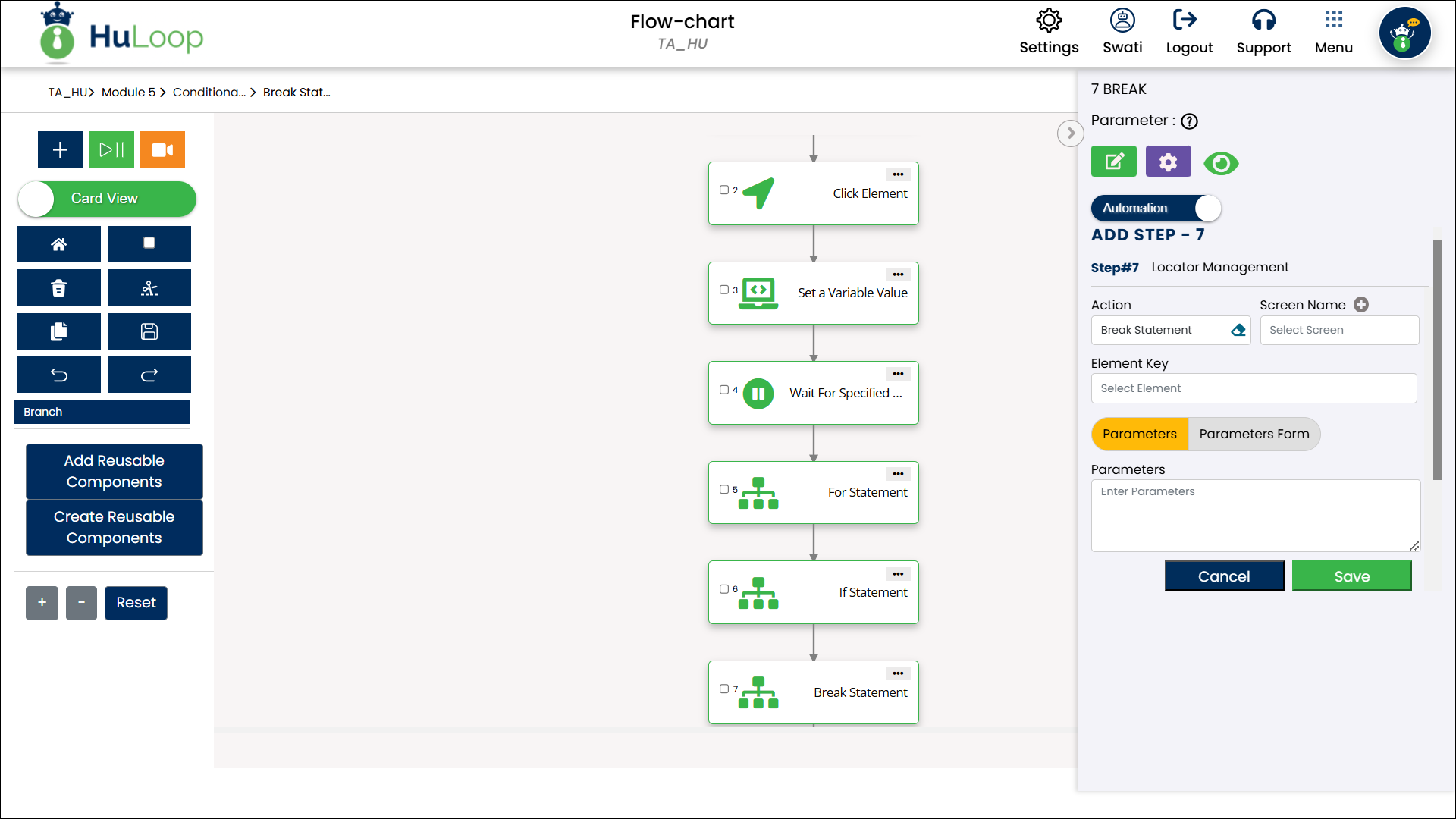Click the undo arrow icon
1456x819 pixels.
[x=58, y=375]
